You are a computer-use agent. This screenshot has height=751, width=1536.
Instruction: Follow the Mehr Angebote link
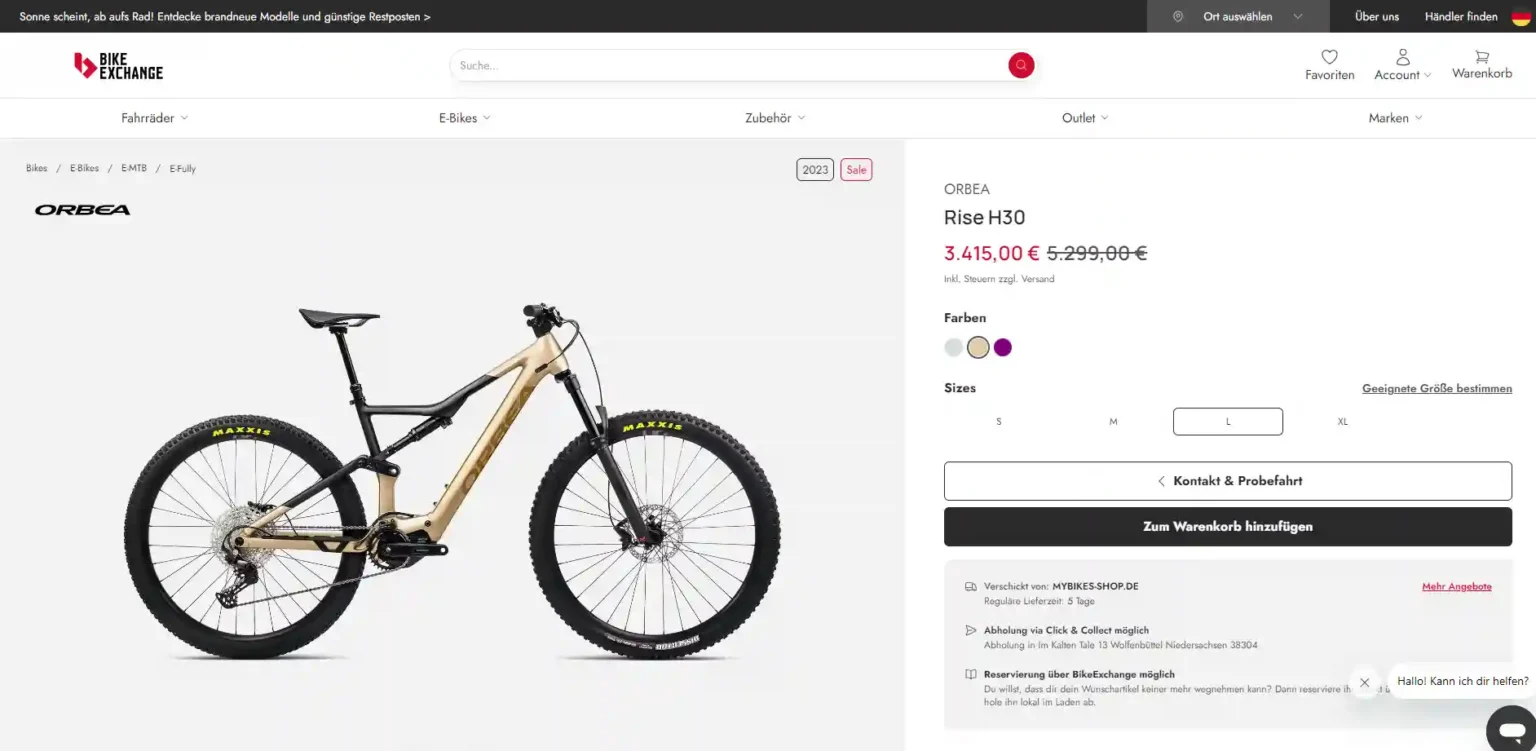click(x=1456, y=587)
